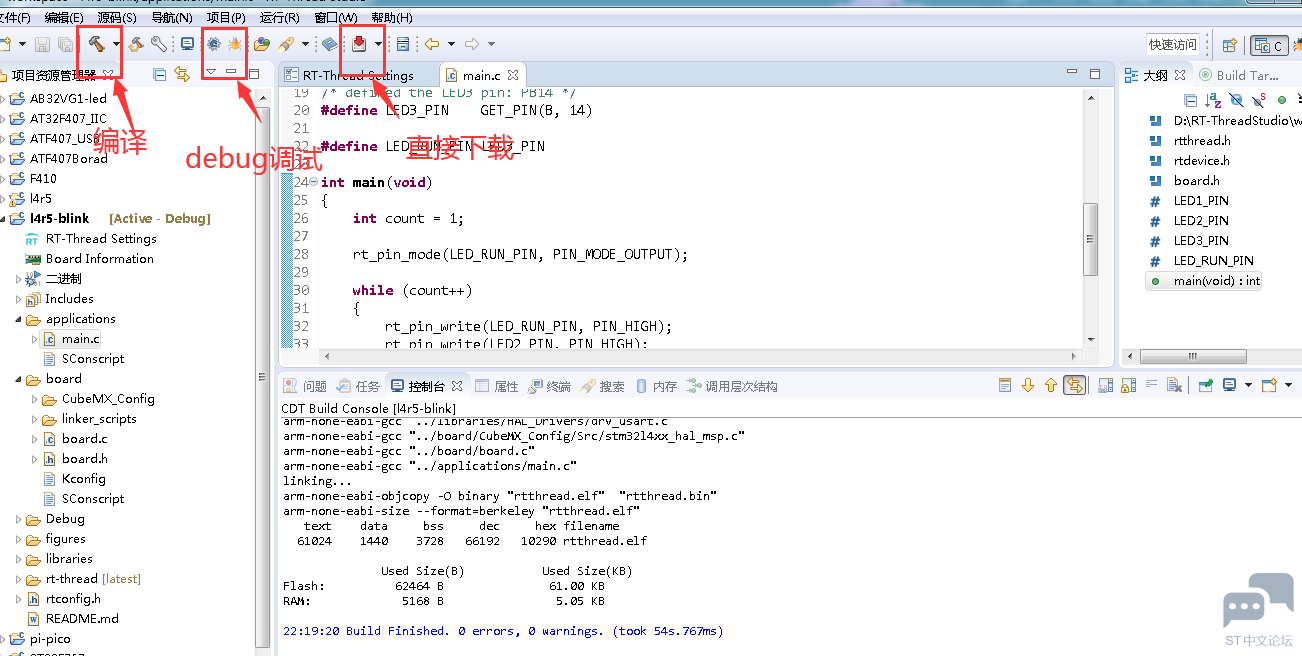1302x656 pixels.
Task: Expand the AB32VG1-led project
Action: pyautogui.click(x=4, y=99)
